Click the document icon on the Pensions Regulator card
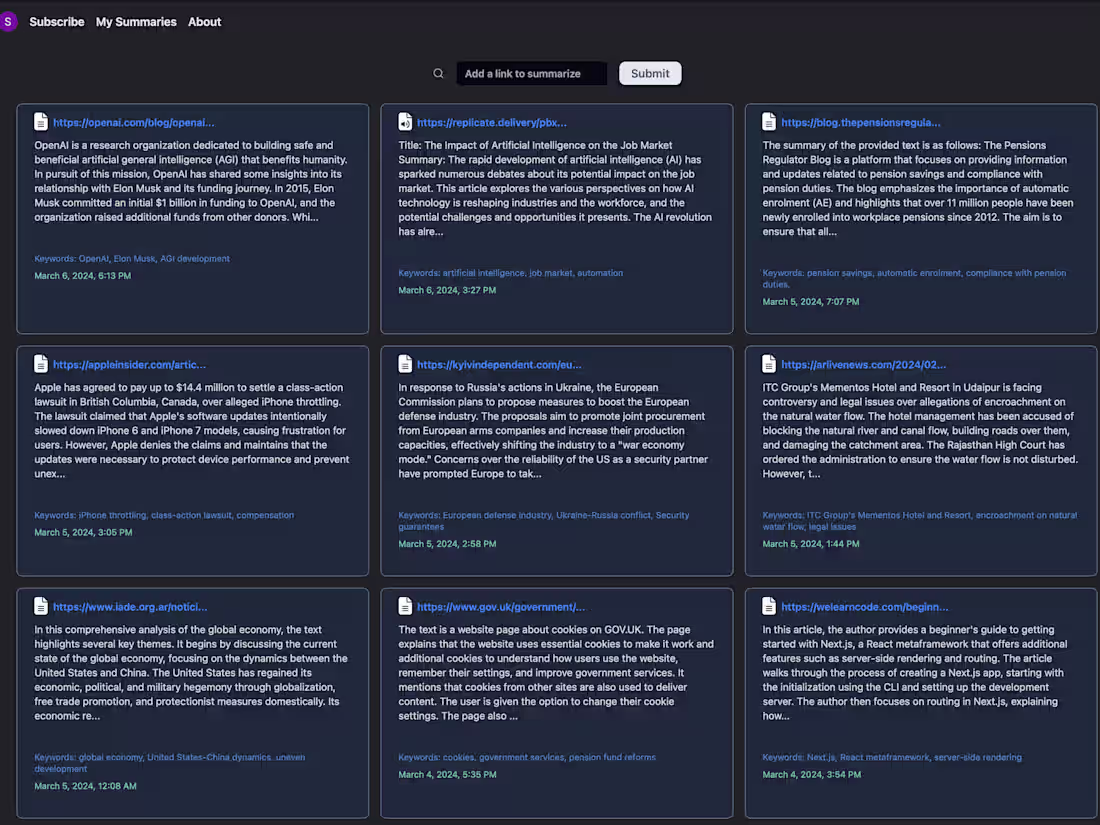 [768, 121]
